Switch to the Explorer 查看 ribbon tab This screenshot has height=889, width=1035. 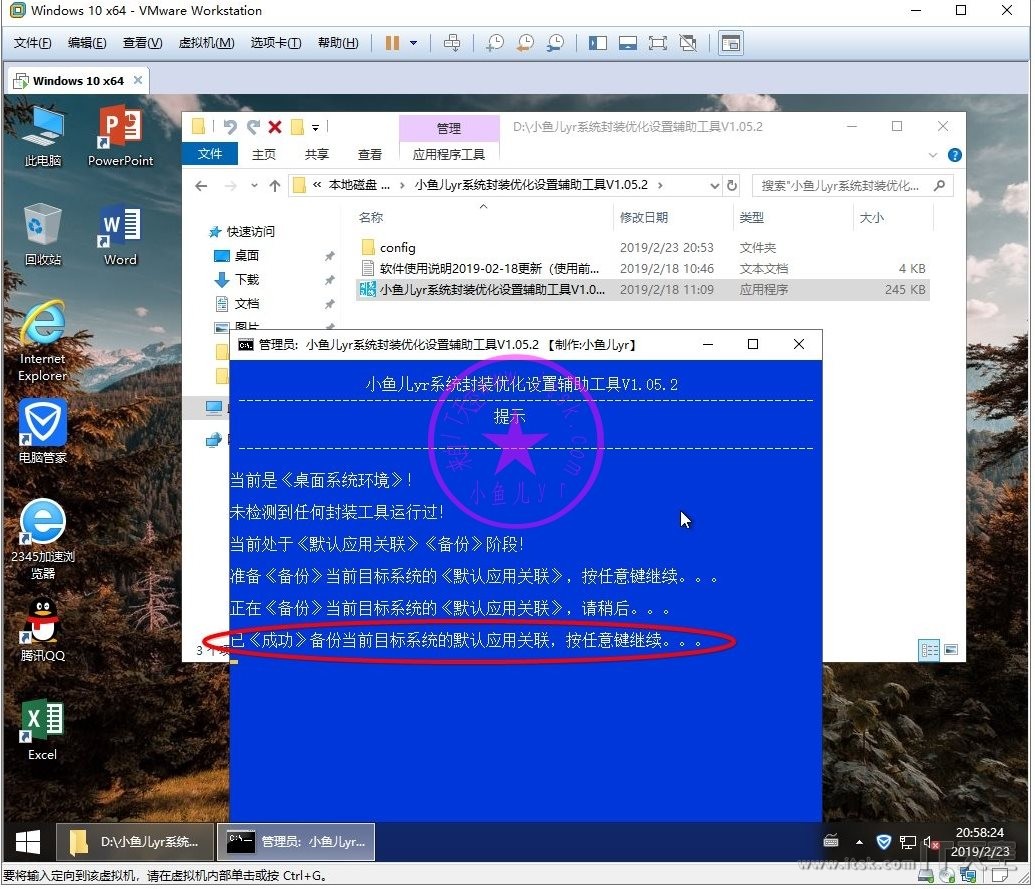click(370, 154)
